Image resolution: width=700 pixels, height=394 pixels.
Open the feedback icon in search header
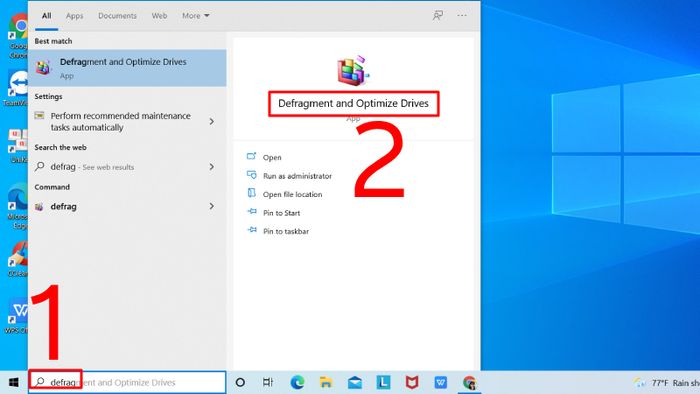pos(438,16)
